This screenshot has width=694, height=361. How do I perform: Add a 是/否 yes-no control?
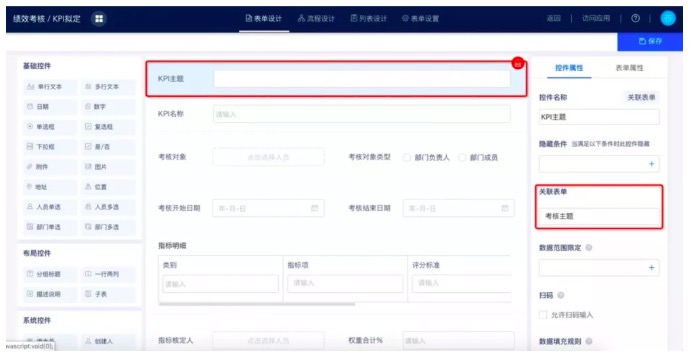[x=108, y=146]
